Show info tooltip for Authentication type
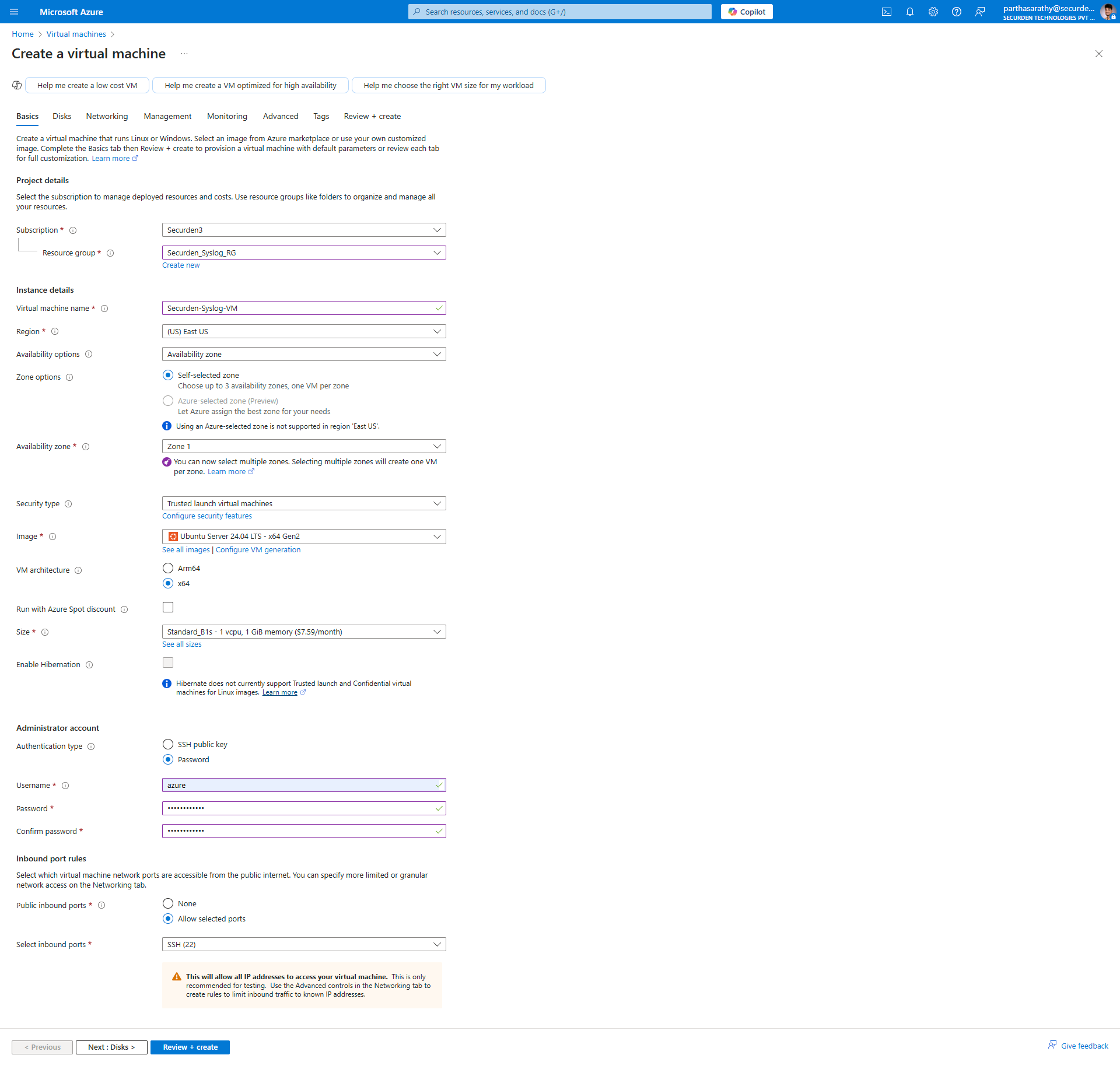This screenshot has height=1069, width=1120. click(x=91, y=746)
